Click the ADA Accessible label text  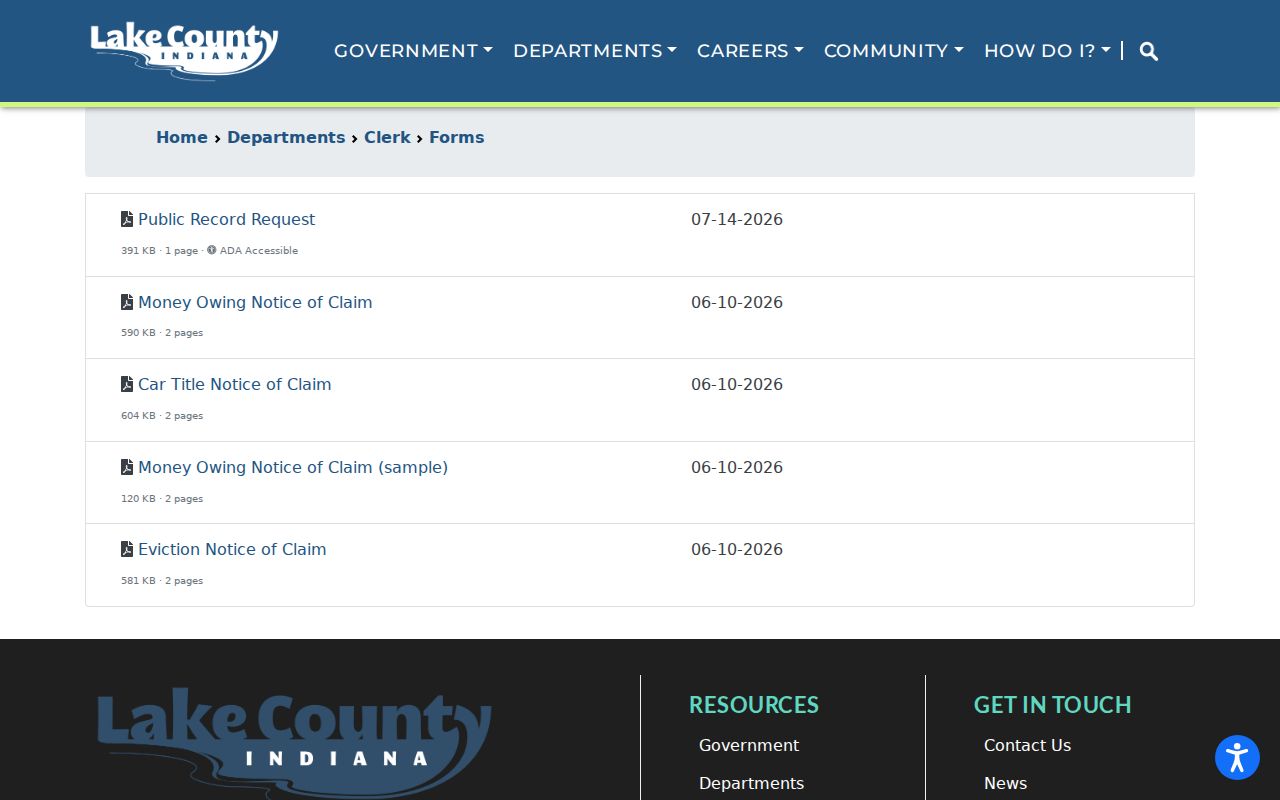pyautogui.click(x=259, y=250)
